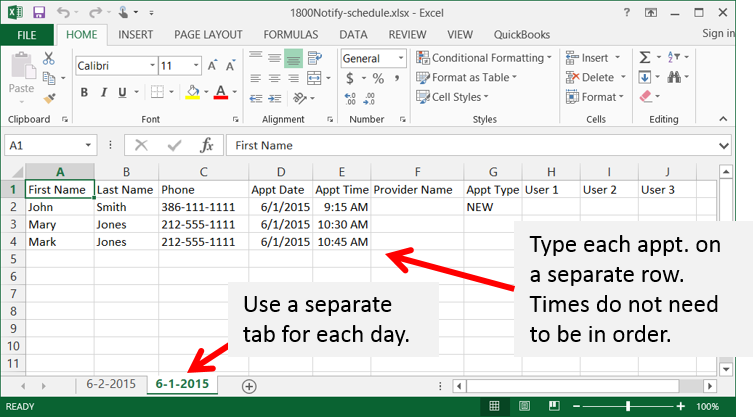Add a new sheet with plus button

249,386
